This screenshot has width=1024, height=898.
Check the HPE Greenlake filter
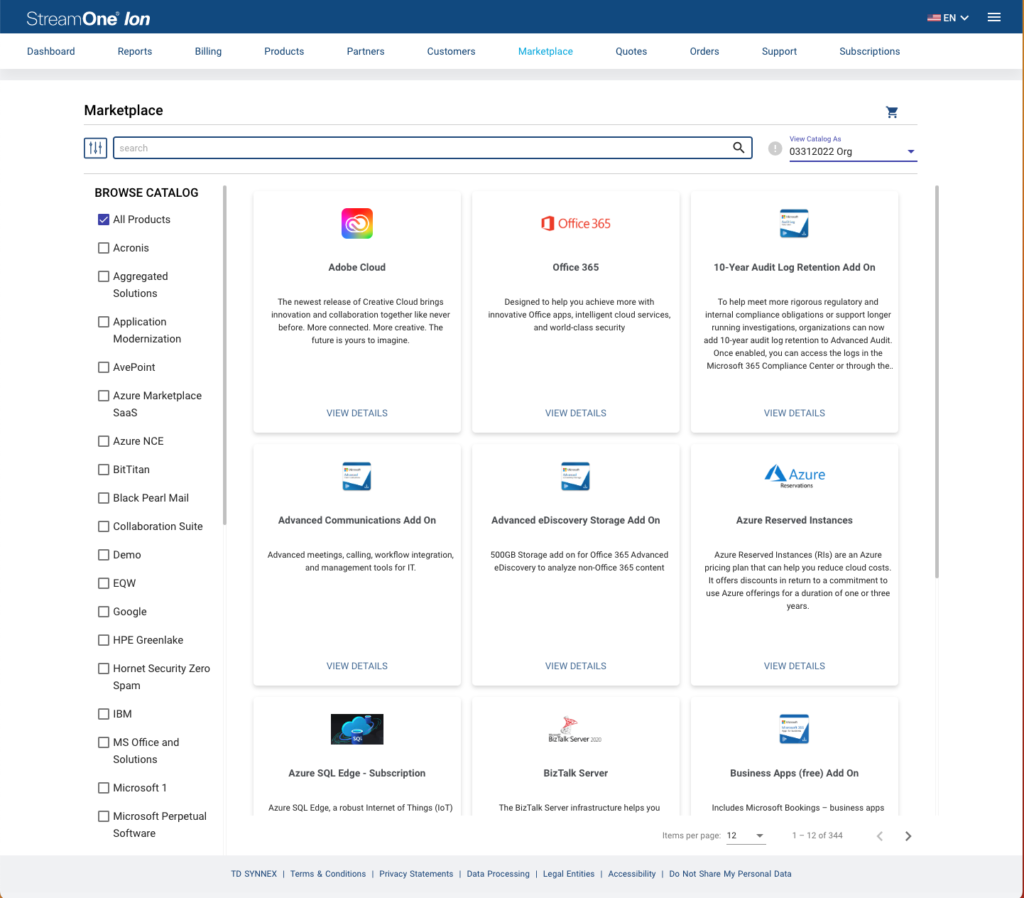tap(103, 640)
